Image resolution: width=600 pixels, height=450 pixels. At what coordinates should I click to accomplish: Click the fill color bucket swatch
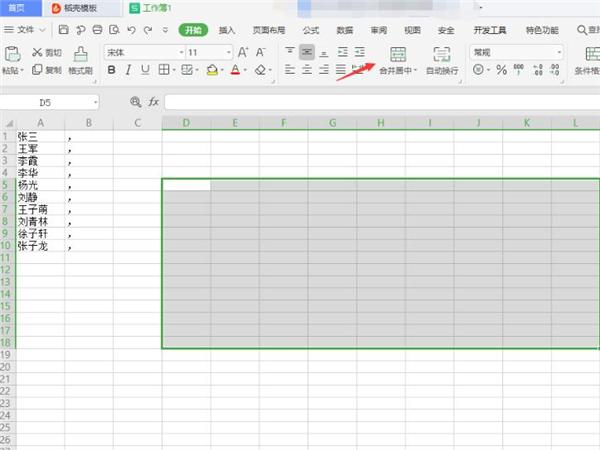pos(212,70)
